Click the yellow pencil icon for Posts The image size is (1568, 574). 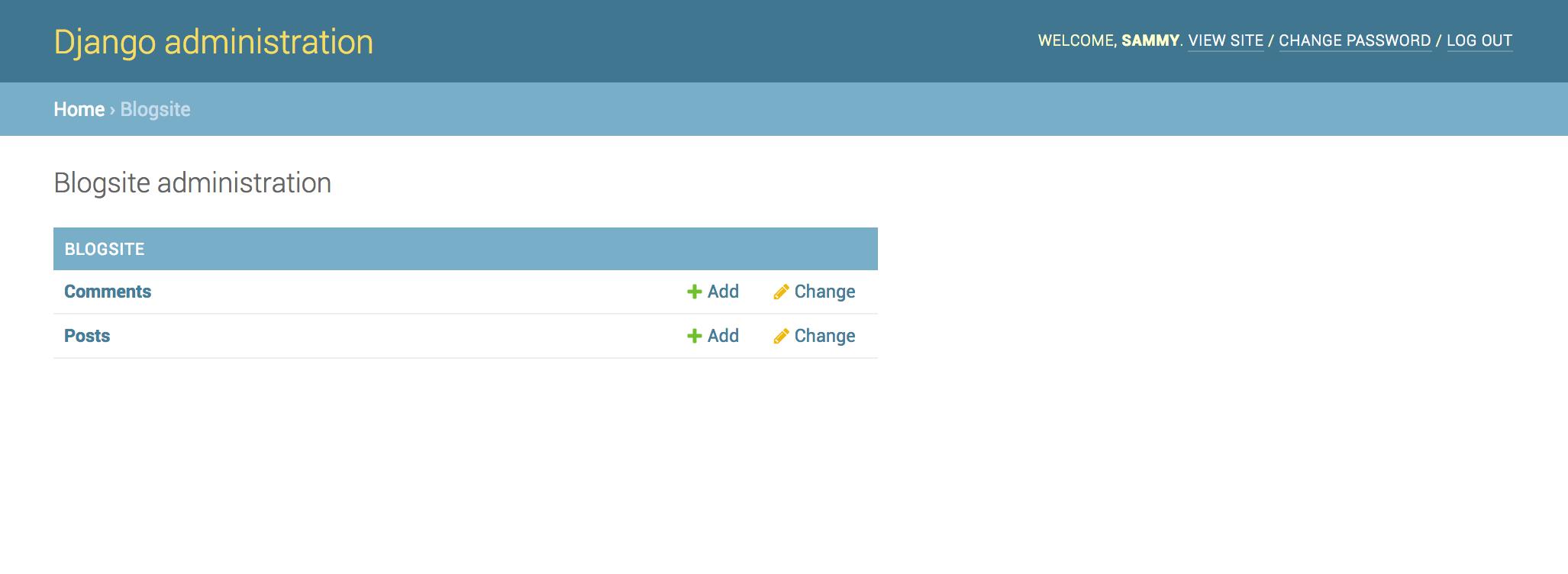coord(780,336)
